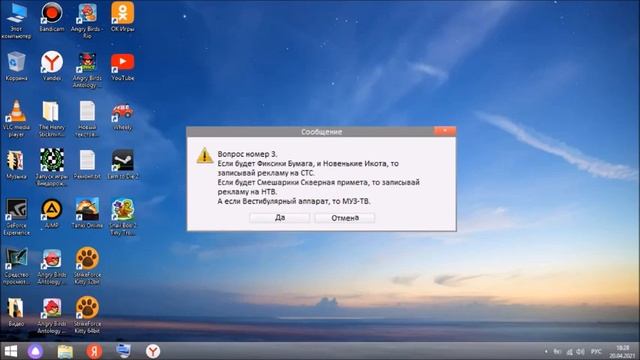Select the Bandicam desktop shortcut
This screenshot has width=640, height=360.
coord(51,18)
